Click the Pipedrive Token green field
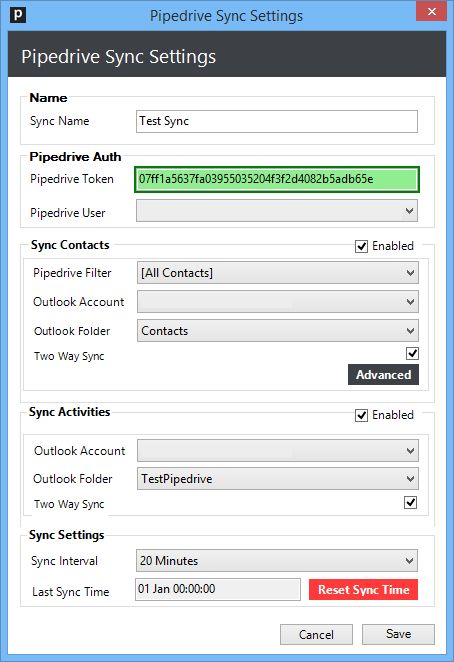This screenshot has height=662, width=454. 277,179
